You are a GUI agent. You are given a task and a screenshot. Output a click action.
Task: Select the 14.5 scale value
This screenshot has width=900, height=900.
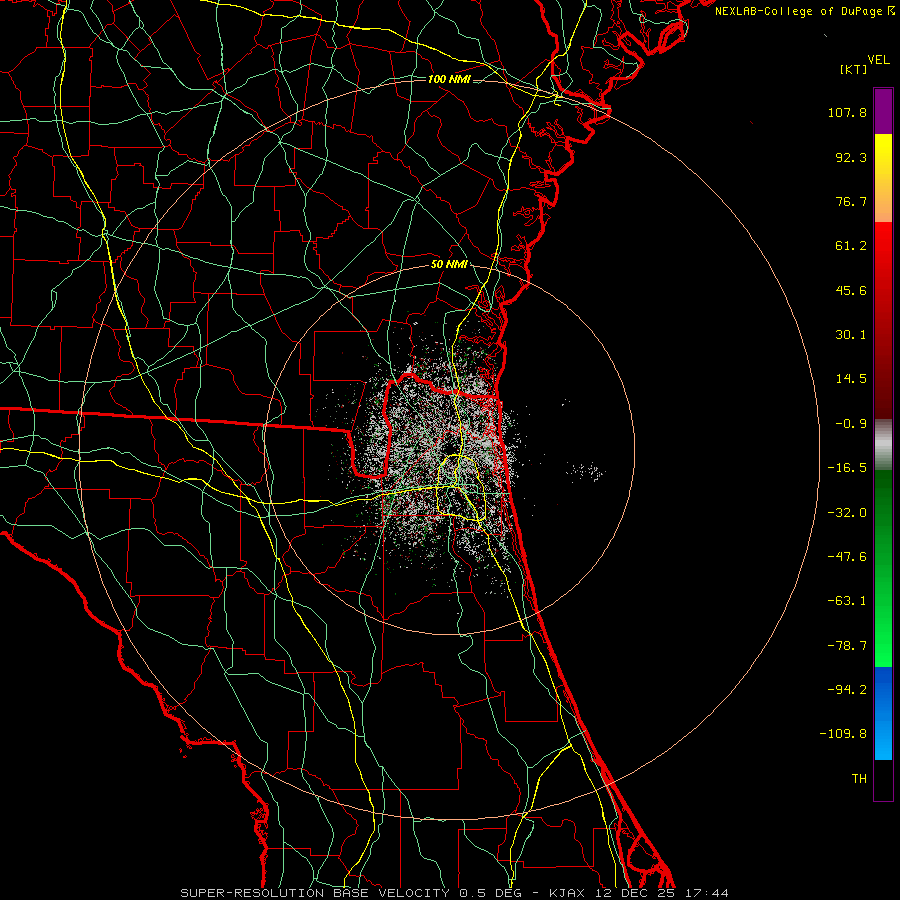(x=851, y=379)
